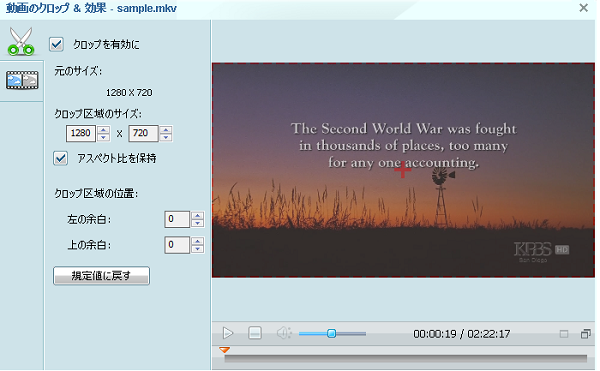Click the dual-window fullscreen view icon
The height and width of the screenshot is (371, 600).
(586, 334)
